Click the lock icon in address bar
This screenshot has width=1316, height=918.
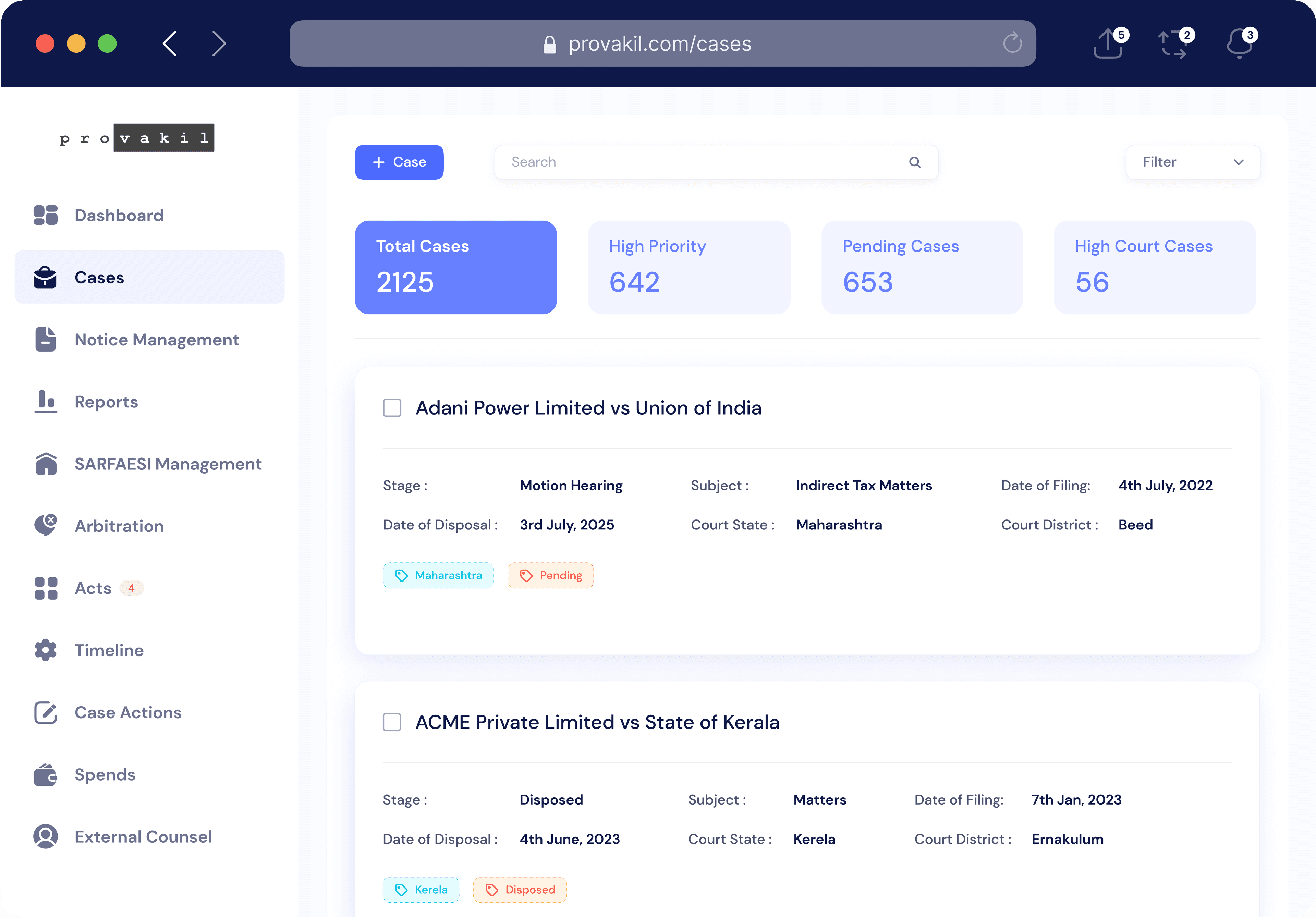(550, 44)
